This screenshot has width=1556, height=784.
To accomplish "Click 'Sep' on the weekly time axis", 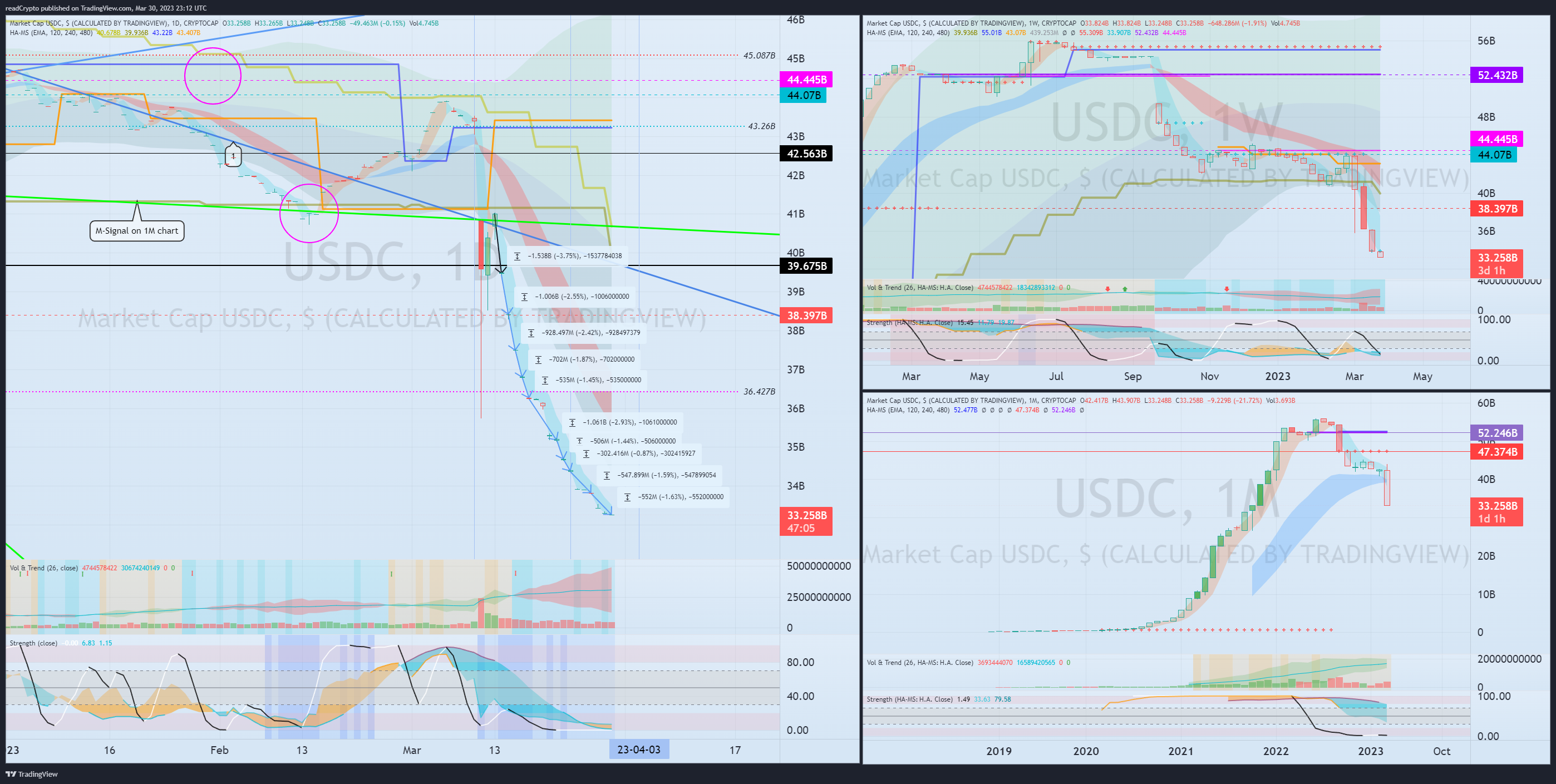I will point(1132,376).
